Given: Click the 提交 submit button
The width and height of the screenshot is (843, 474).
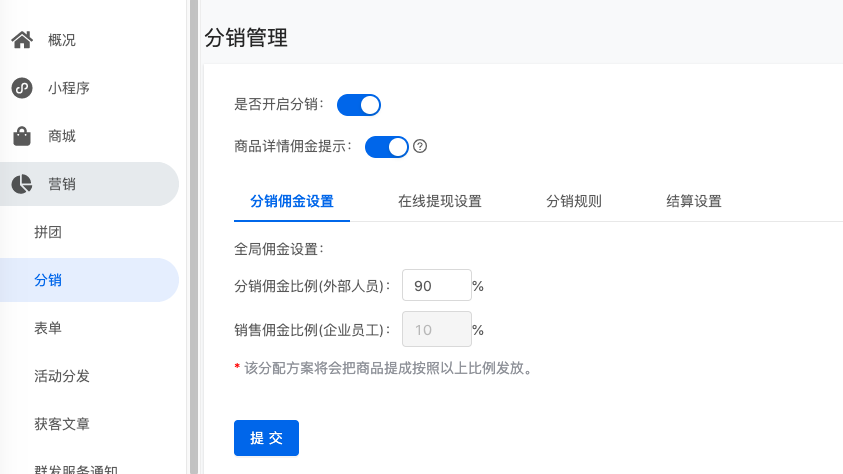Looking at the screenshot, I should pos(266,438).
